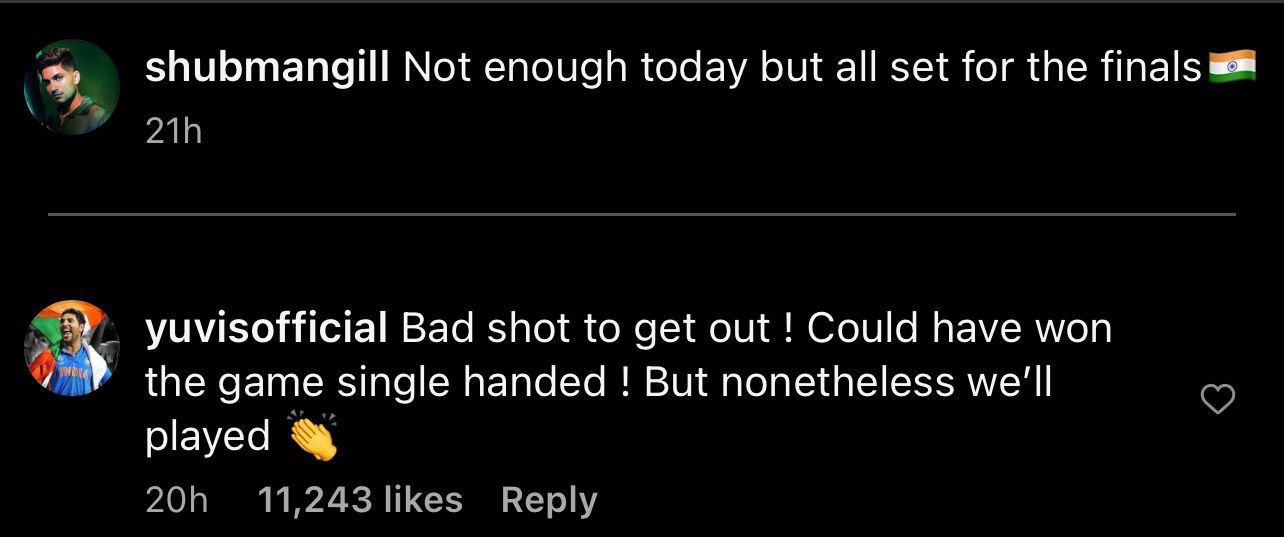Viewport: 1284px width, 537px height.
Task: Reply to yuvisofficial's comment
Action: (x=549, y=500)
